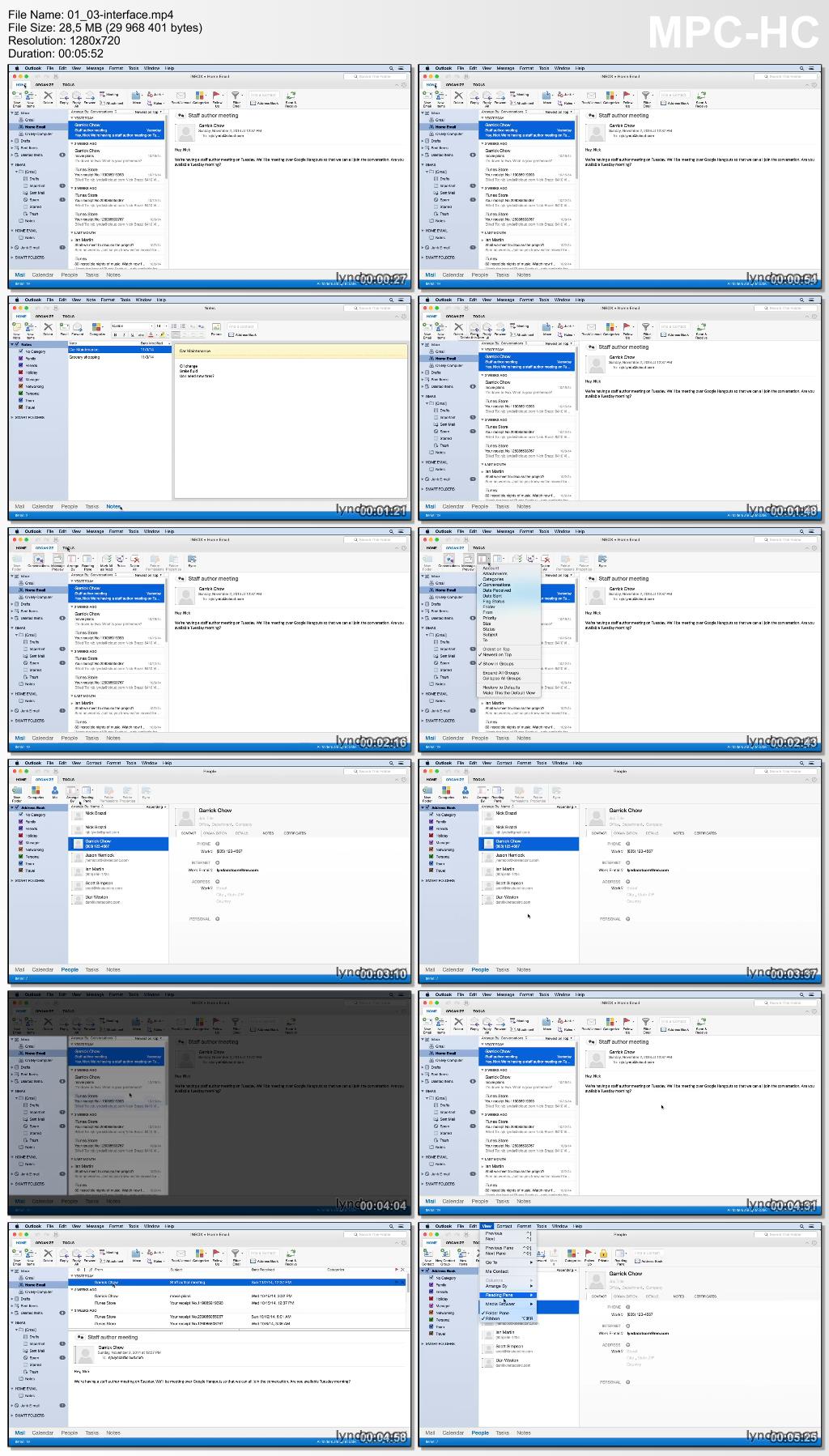Select ORGANIZATION contact tab in 00:05:25 frame
The height and width of the screenshot is (1456, 829).
626,1296
